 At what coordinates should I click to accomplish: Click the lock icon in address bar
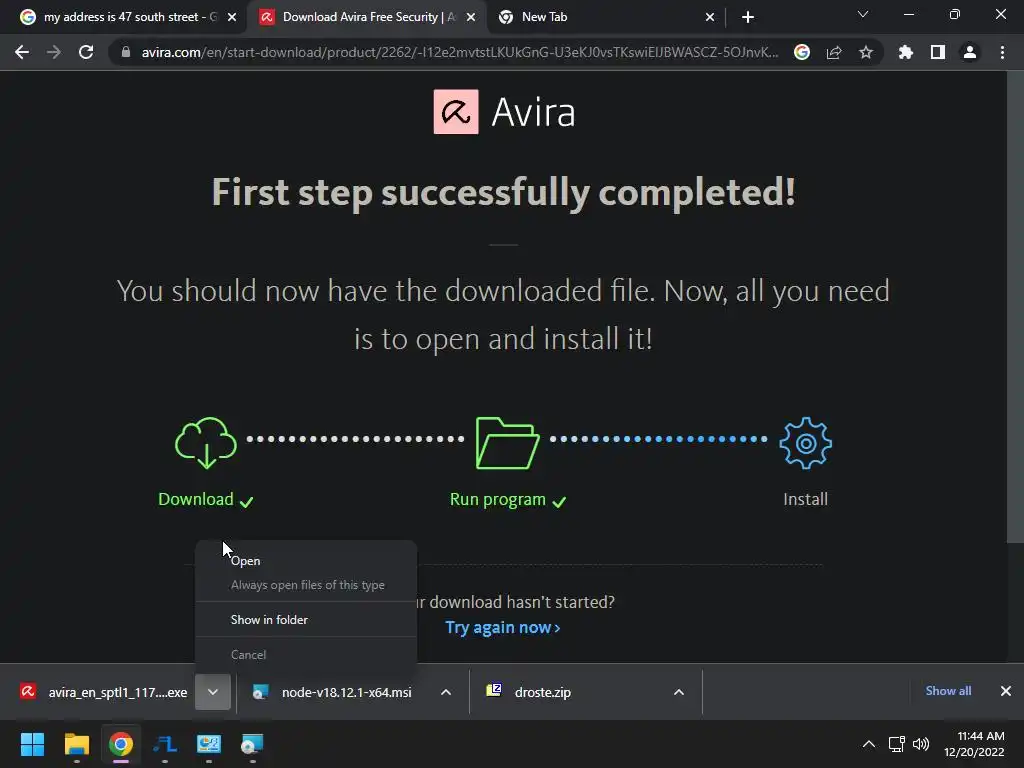coord(126,52)
